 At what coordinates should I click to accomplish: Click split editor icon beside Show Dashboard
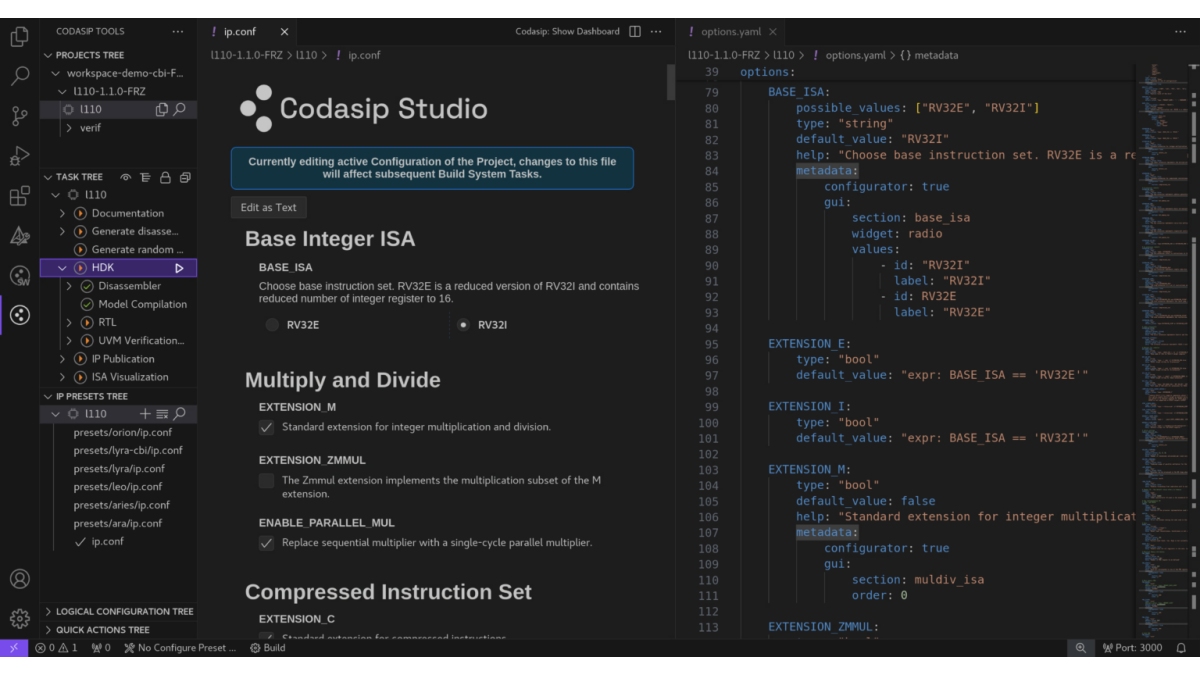tap(634, 32)
